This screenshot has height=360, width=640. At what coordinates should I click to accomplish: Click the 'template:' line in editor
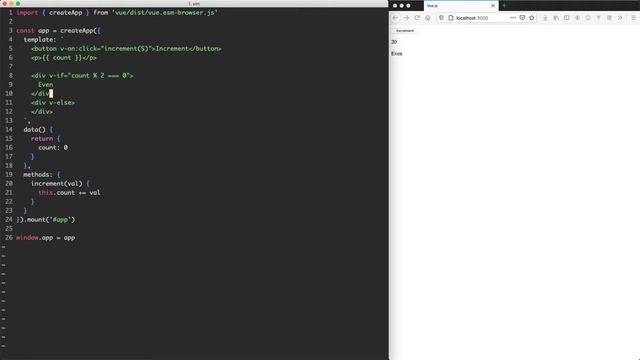[43, 40]
